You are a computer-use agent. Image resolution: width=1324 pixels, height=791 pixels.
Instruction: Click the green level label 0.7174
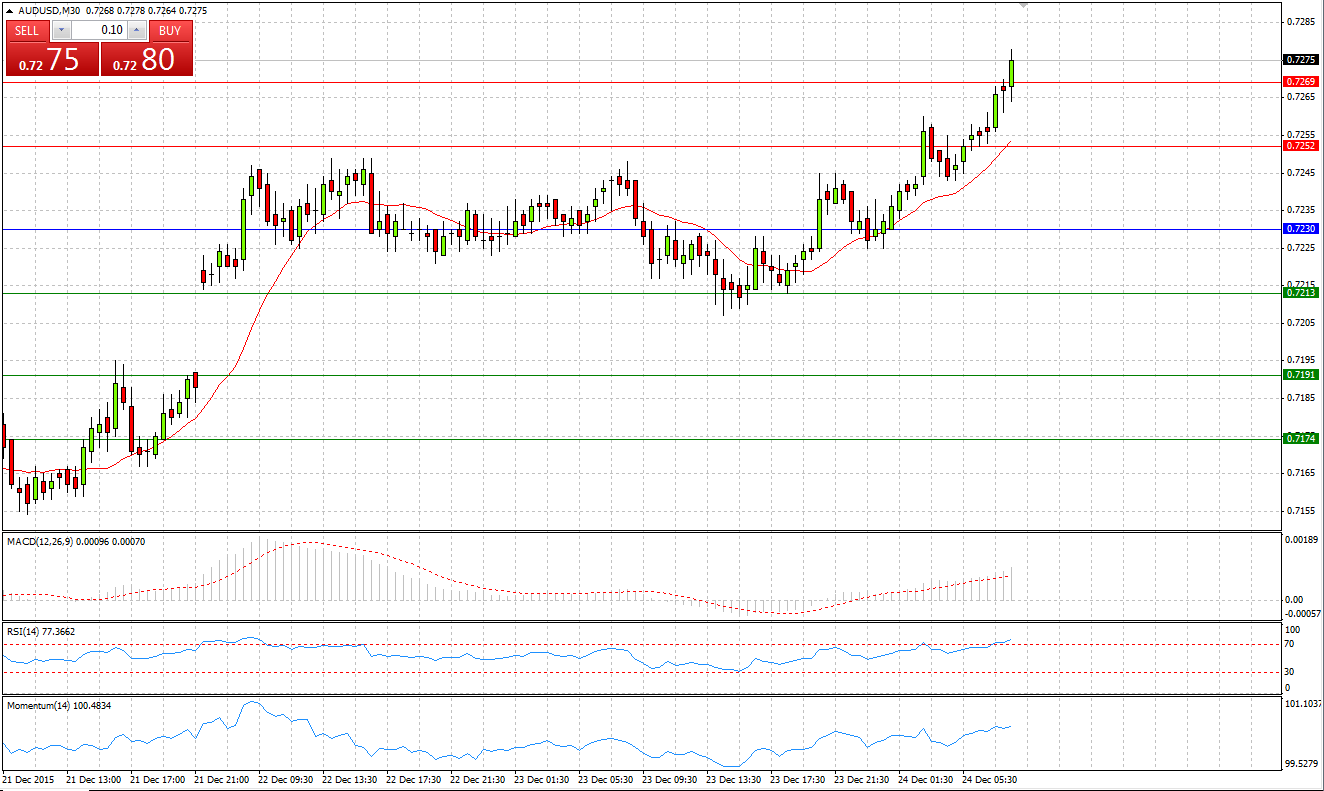pyautogui.click(x=1301, y=438)
